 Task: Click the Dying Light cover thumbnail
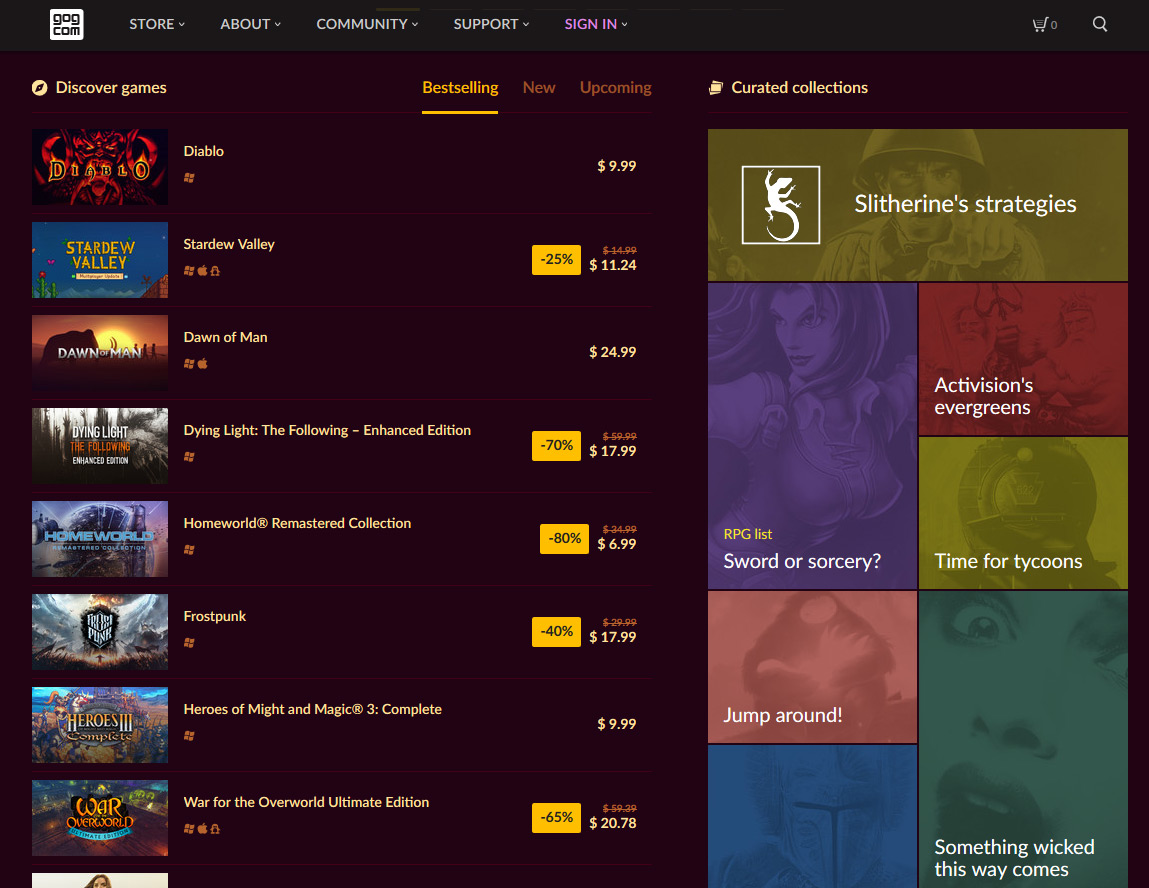click(x=100, y=446)
